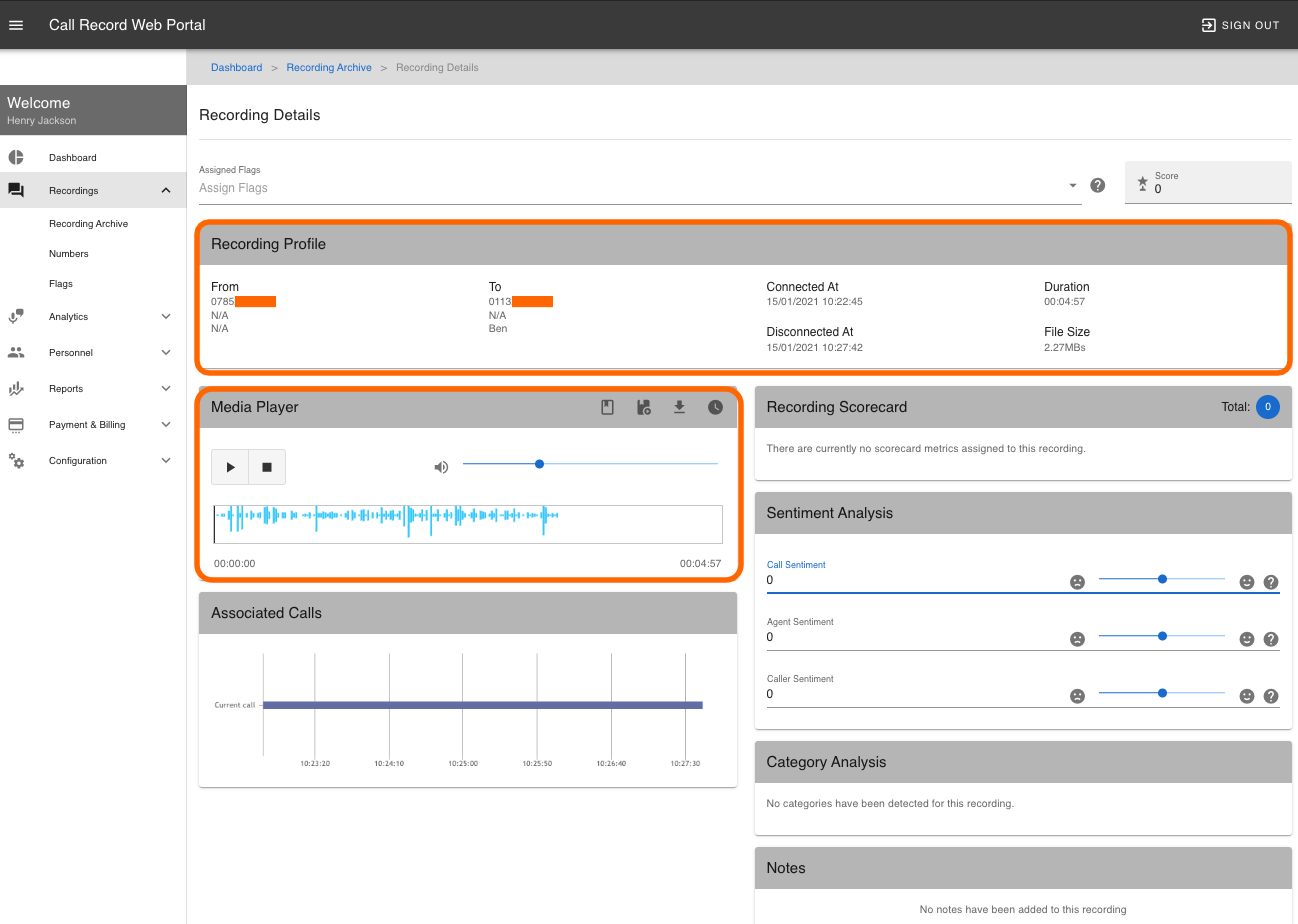
Task: Collapse the Recordings sidebar section
Action: pyautogui.click(x=93, y=190)
